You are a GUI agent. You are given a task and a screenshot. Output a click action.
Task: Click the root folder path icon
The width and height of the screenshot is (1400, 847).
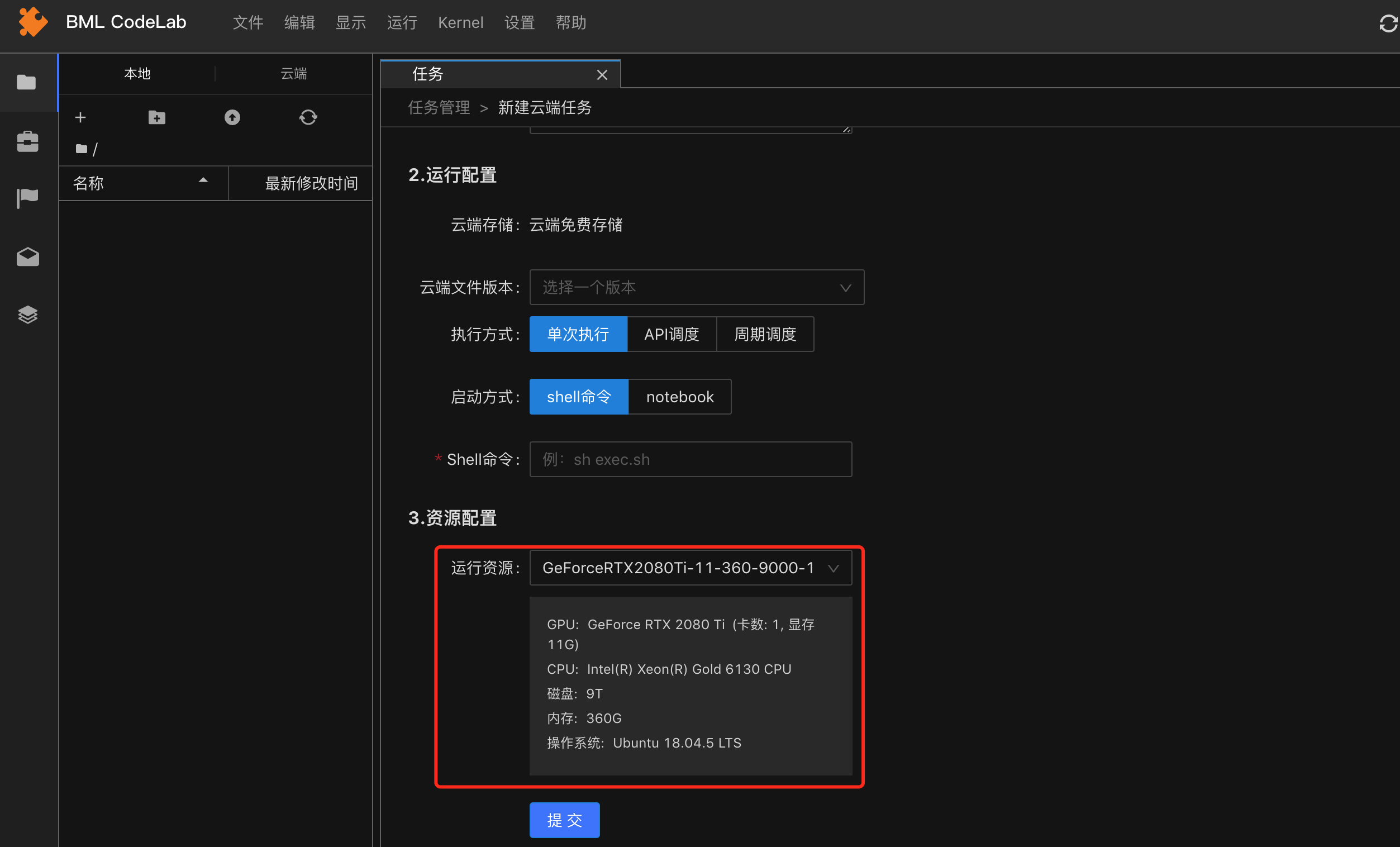pos(81,149)
